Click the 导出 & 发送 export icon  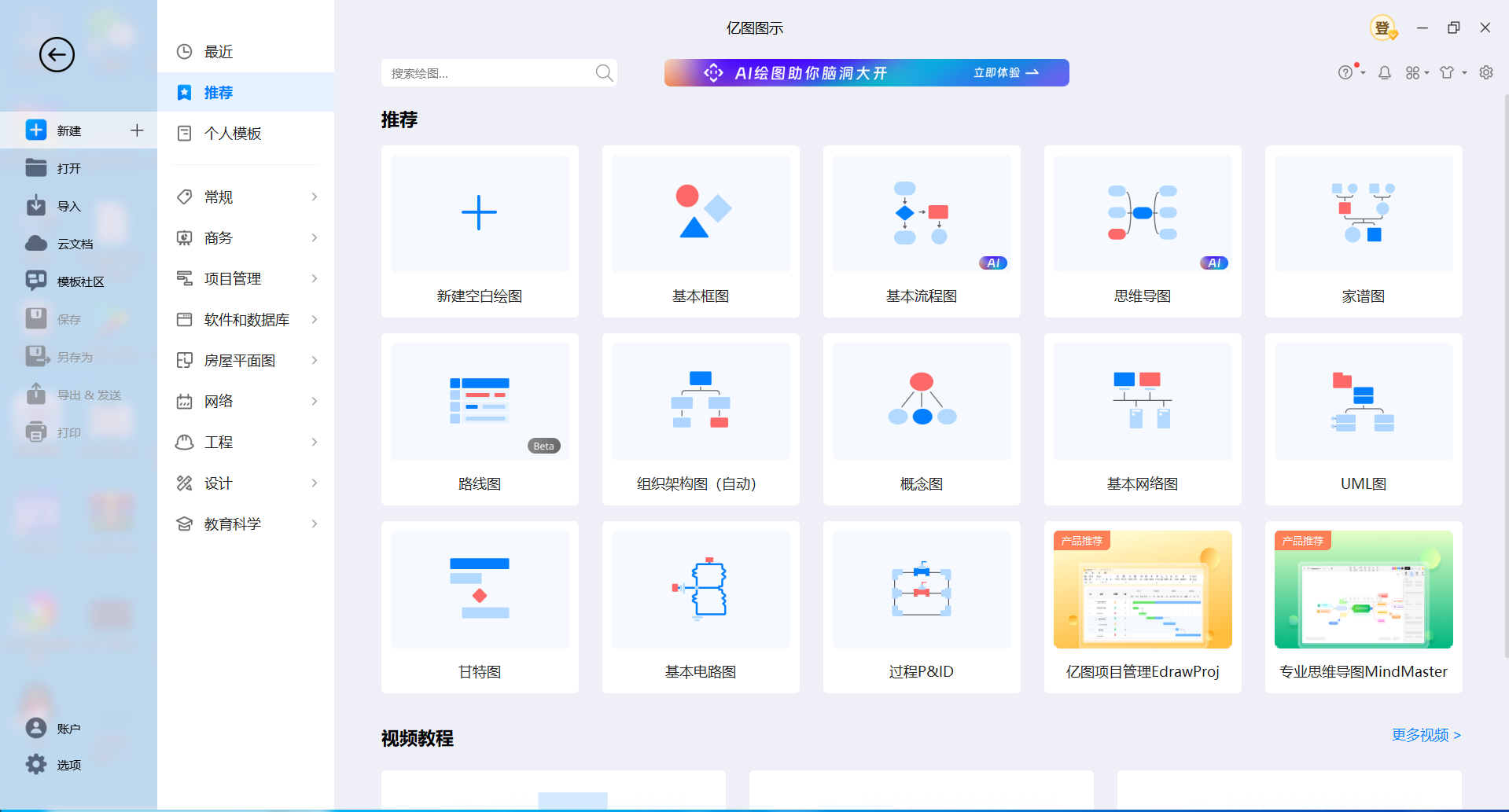tap(36, 393)
